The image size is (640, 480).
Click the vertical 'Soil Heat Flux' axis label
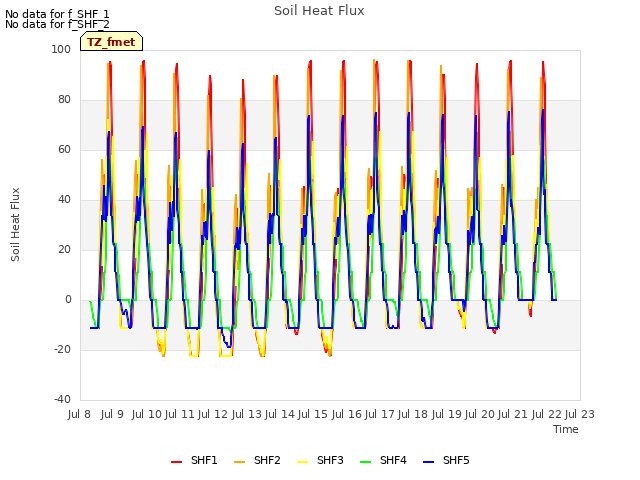pos(15,224)
